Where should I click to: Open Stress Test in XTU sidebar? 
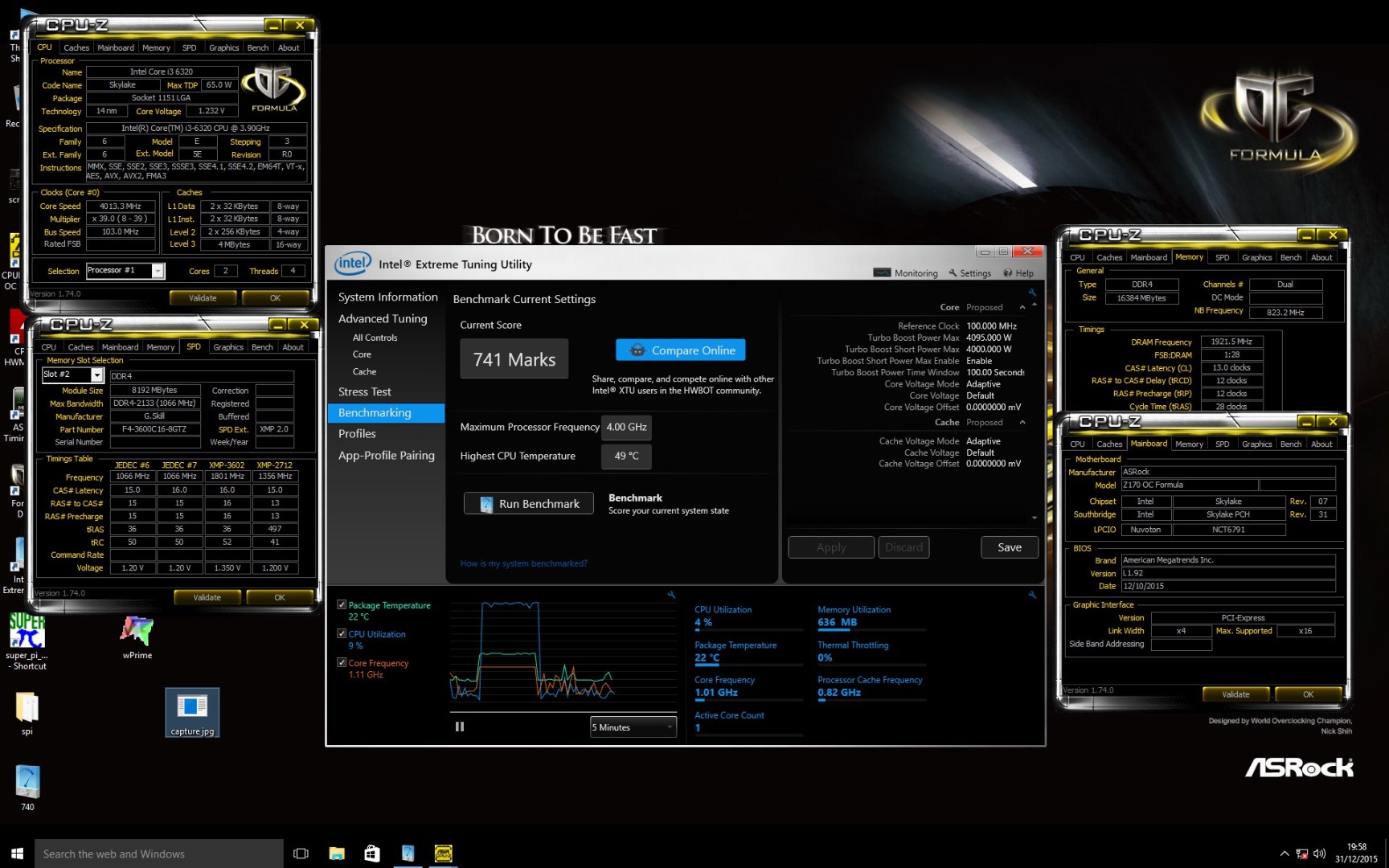(x=365, y=391)
